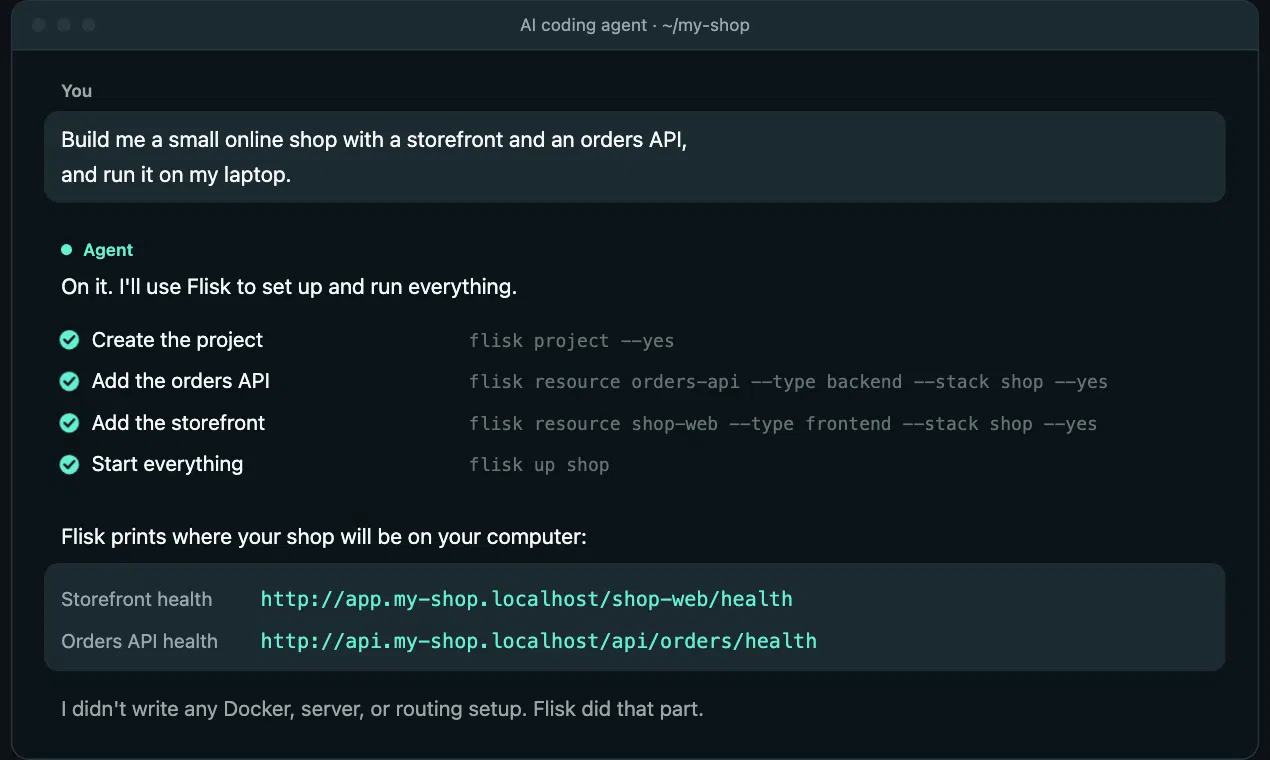
Task: Click the "Agent" sender label
Action: pyautogui.click(x=108, y=250)
